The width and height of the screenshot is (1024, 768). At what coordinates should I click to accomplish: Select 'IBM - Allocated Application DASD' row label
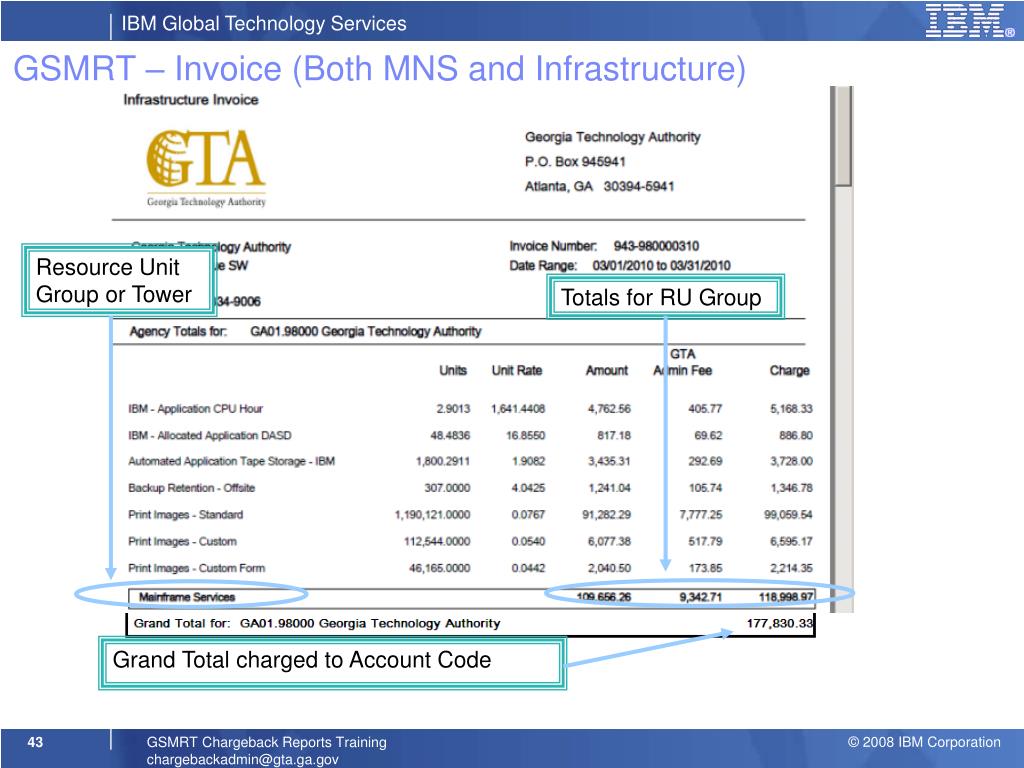click(x=210, y=436)
